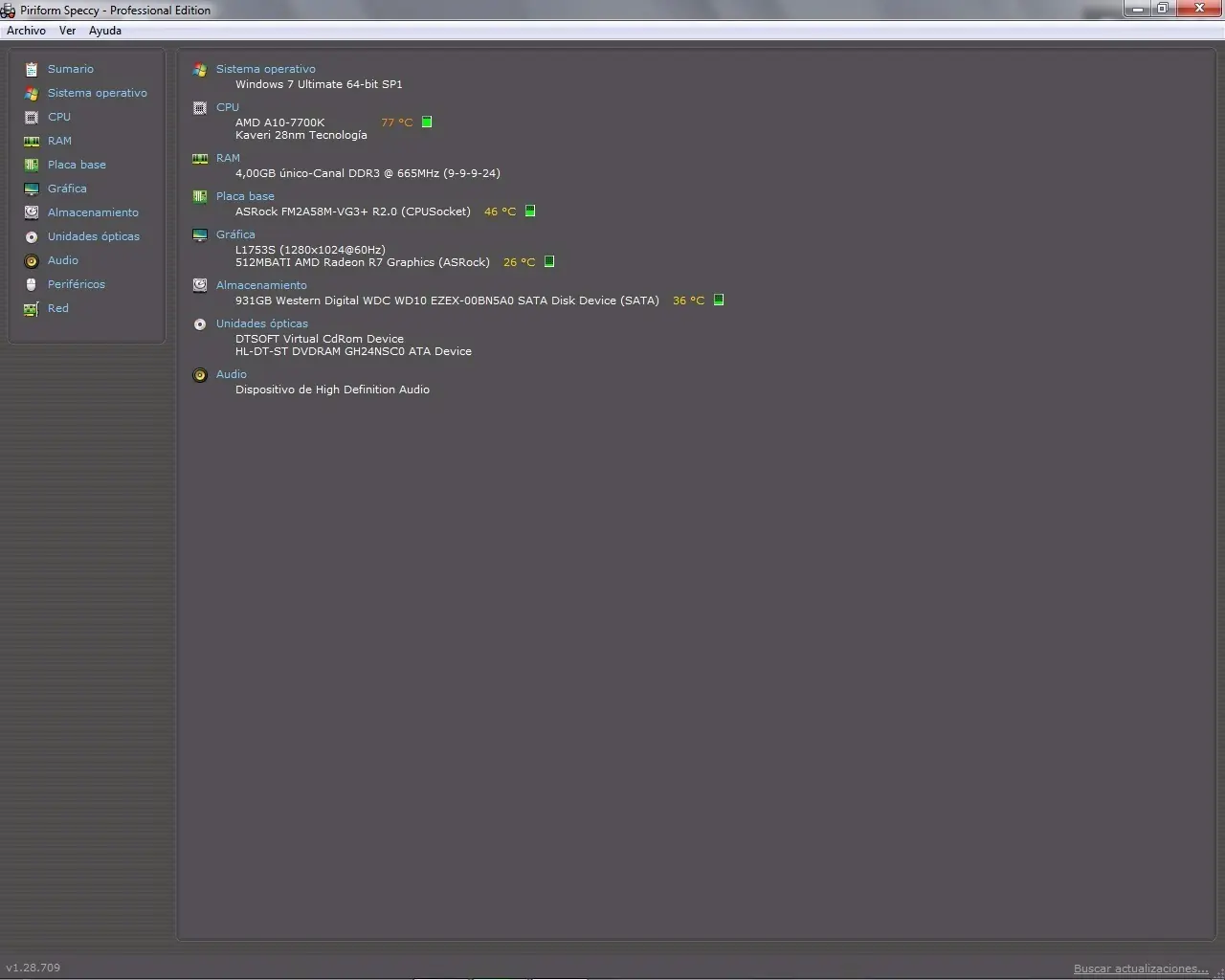Viewport: 1225px width, 980px height.
Task: Click Sistema operativo heading link in summary
Action: (x=266, y=69)
